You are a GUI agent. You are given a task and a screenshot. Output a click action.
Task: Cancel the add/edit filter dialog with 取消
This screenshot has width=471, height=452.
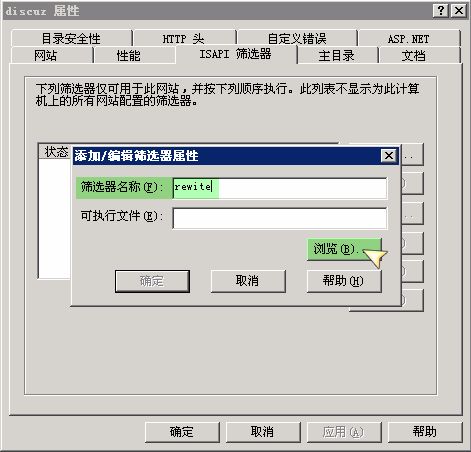coord(248,281)
